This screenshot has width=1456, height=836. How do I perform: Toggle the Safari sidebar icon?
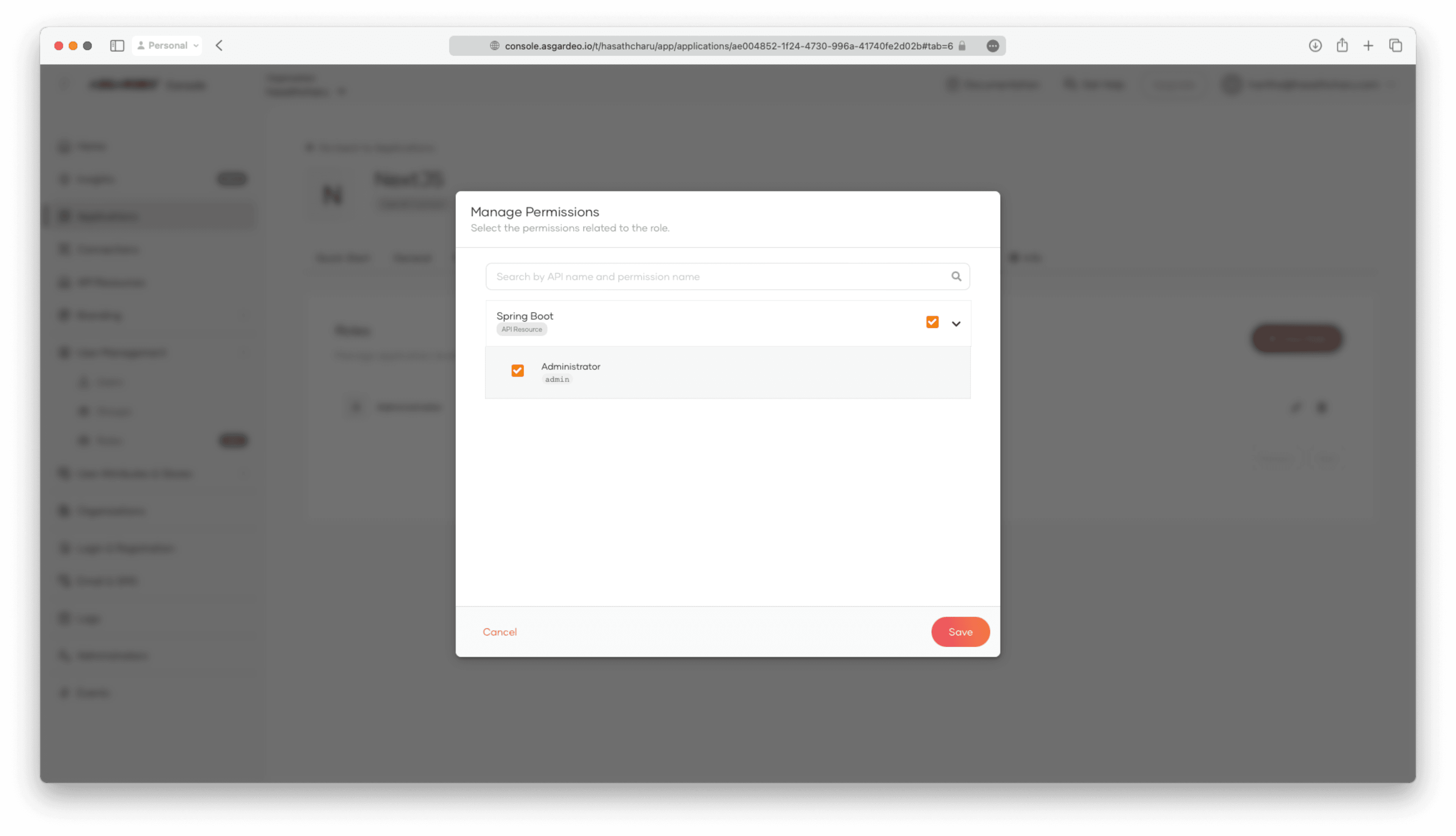117,45
